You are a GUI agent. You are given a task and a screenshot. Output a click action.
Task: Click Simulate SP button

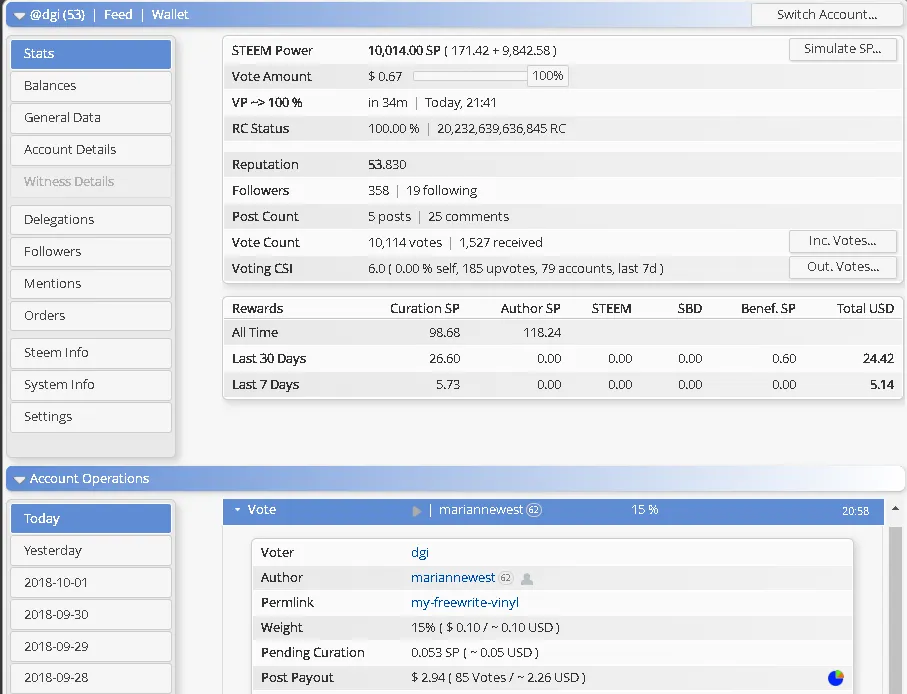point(842,49)
